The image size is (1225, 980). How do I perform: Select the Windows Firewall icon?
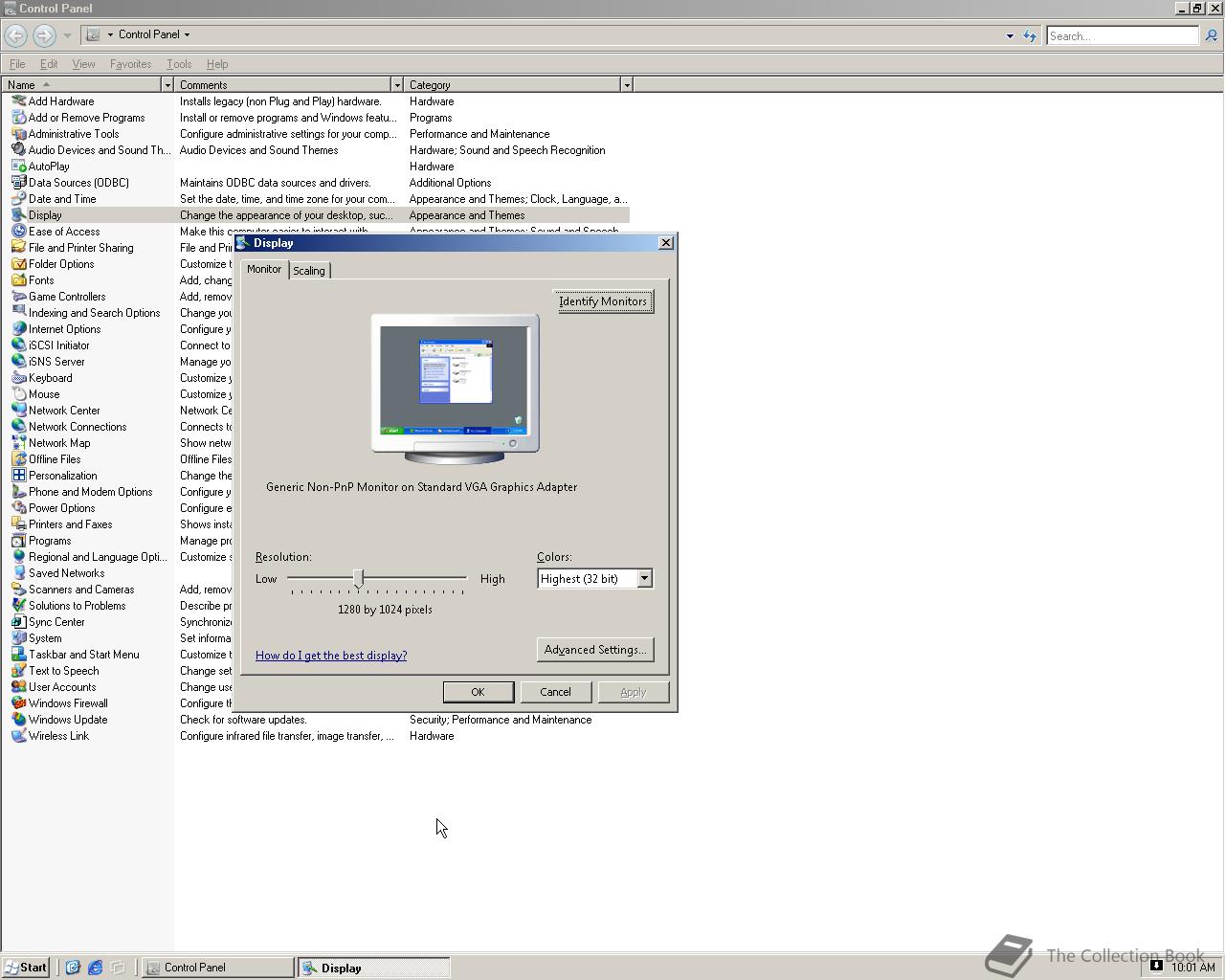(x=18, y=703)
